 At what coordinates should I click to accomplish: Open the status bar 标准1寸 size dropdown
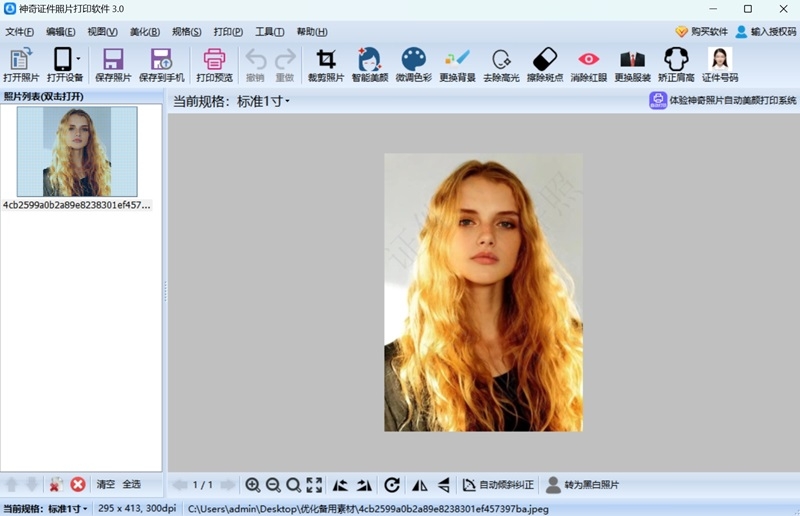click(x=68, y=509)
